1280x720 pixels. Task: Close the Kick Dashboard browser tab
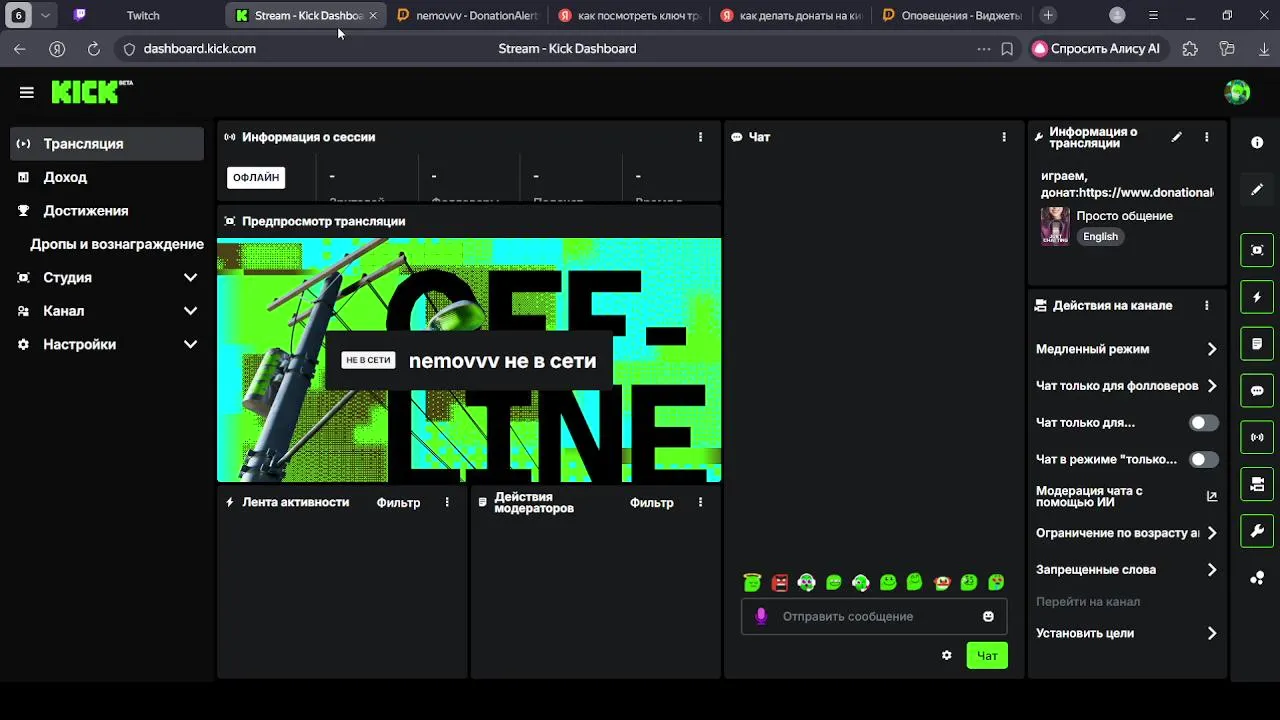pos(373,15)
